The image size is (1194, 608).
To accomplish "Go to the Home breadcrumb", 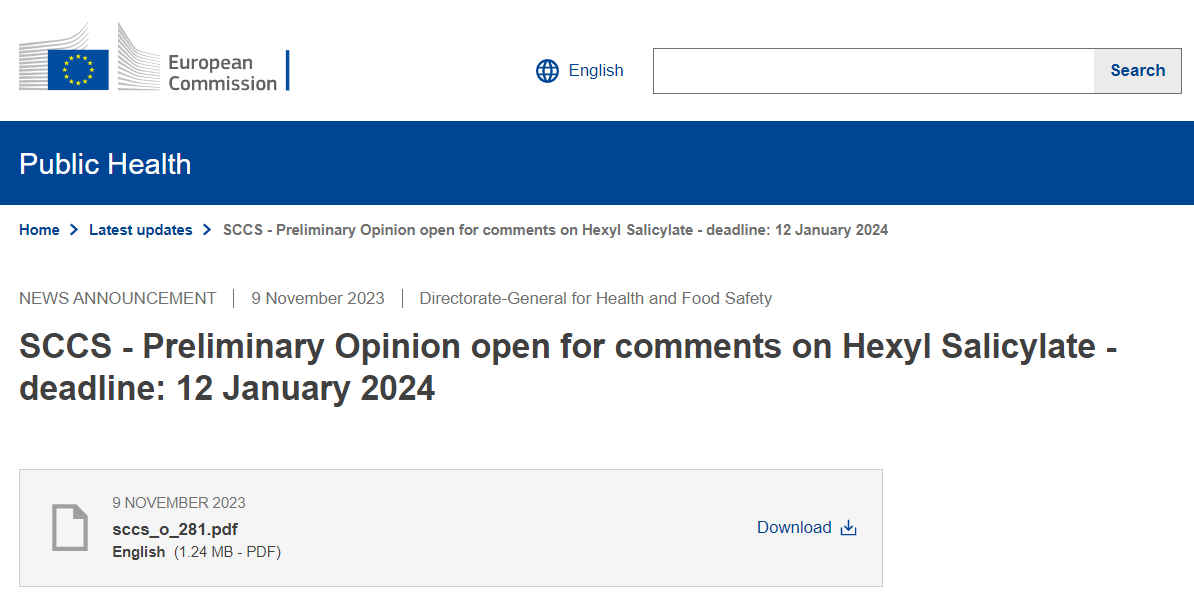I will pos(39,230).
